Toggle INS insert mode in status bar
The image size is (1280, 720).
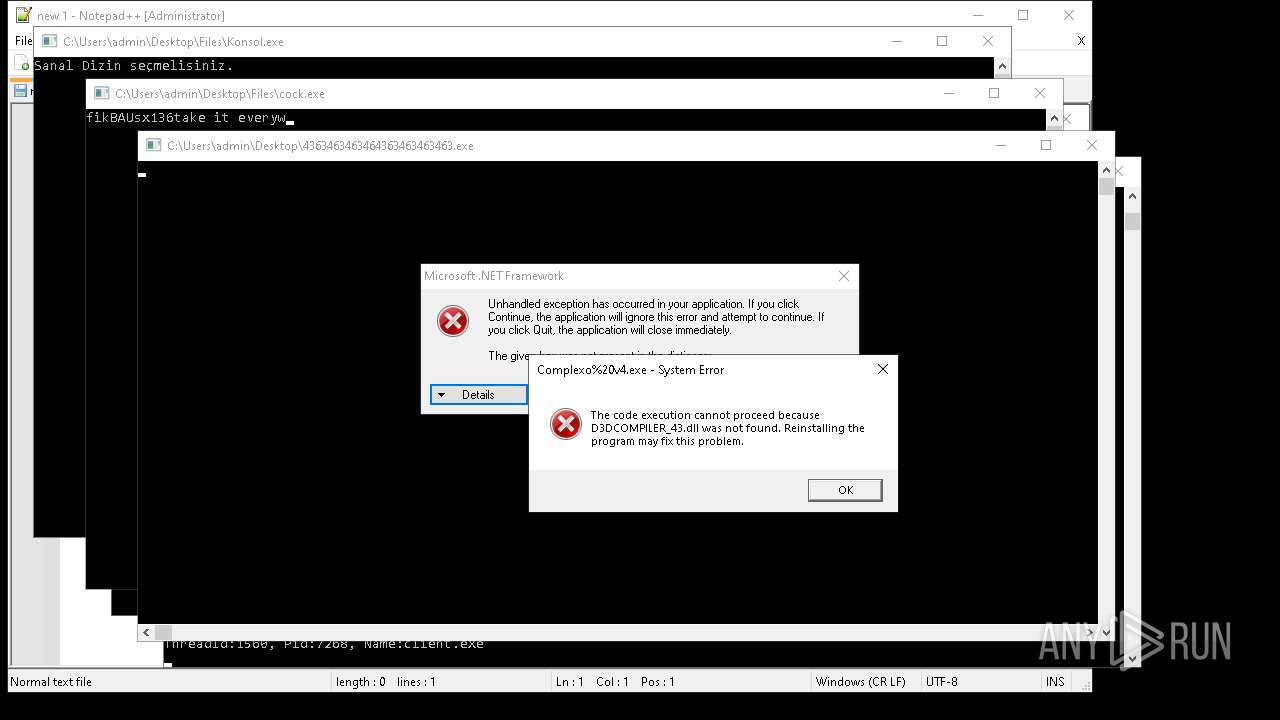[x=1055, y=682]
